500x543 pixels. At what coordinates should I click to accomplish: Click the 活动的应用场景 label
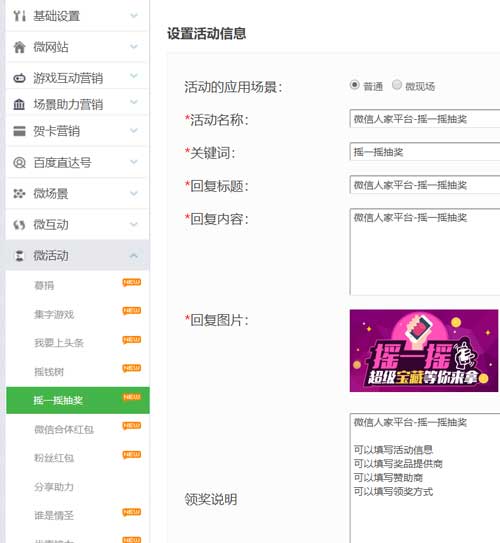[x=233, y=87]
